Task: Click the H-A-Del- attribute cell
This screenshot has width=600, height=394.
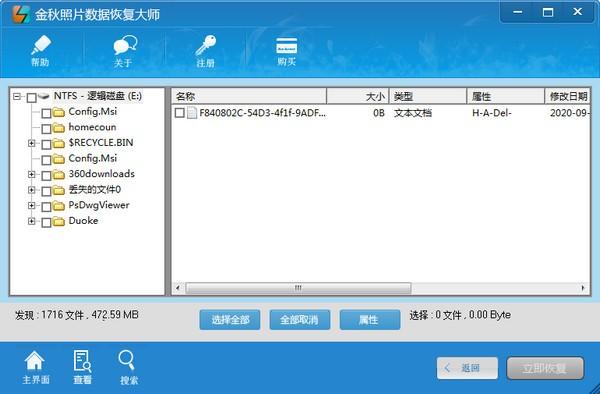Action: (492, 113)
